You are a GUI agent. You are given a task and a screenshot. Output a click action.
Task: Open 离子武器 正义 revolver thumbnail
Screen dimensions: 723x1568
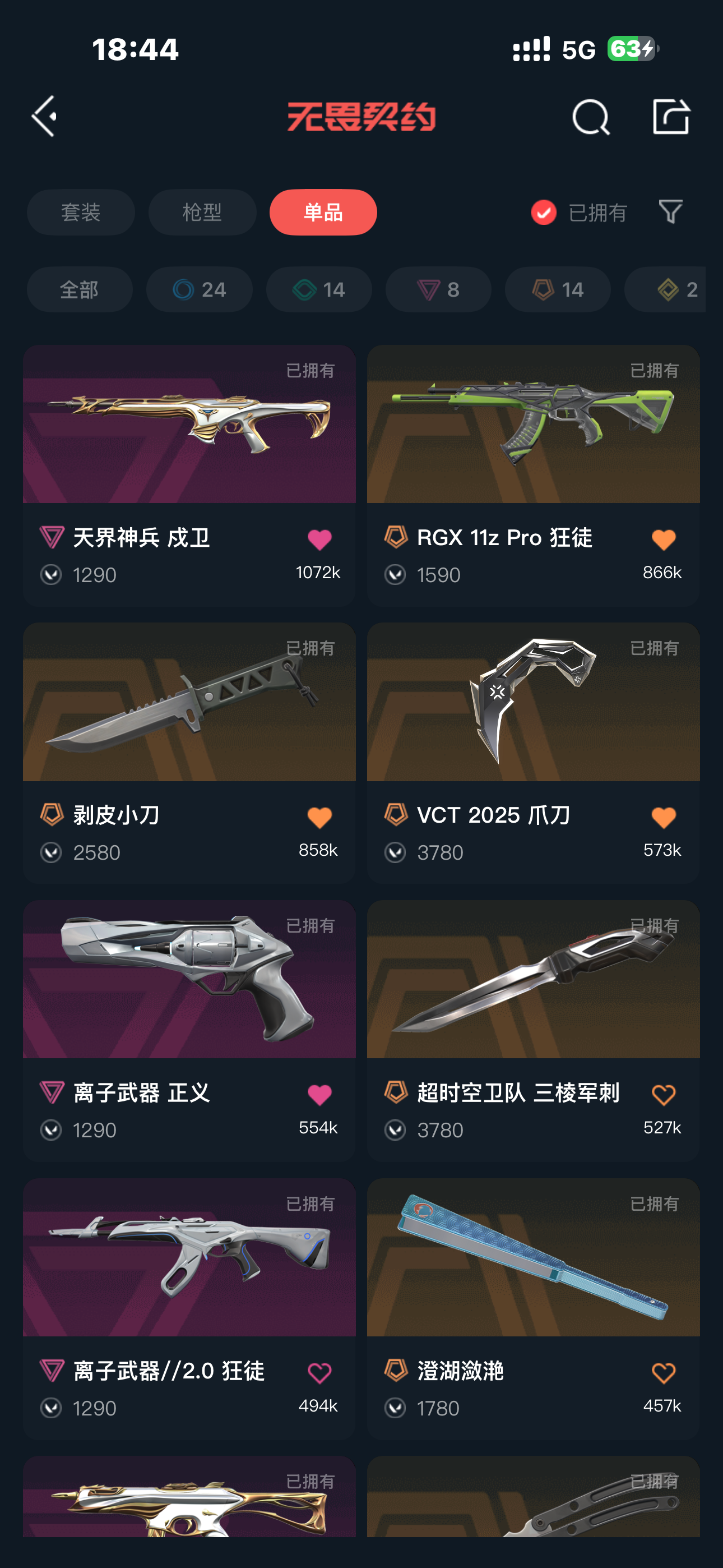point(189,979)
